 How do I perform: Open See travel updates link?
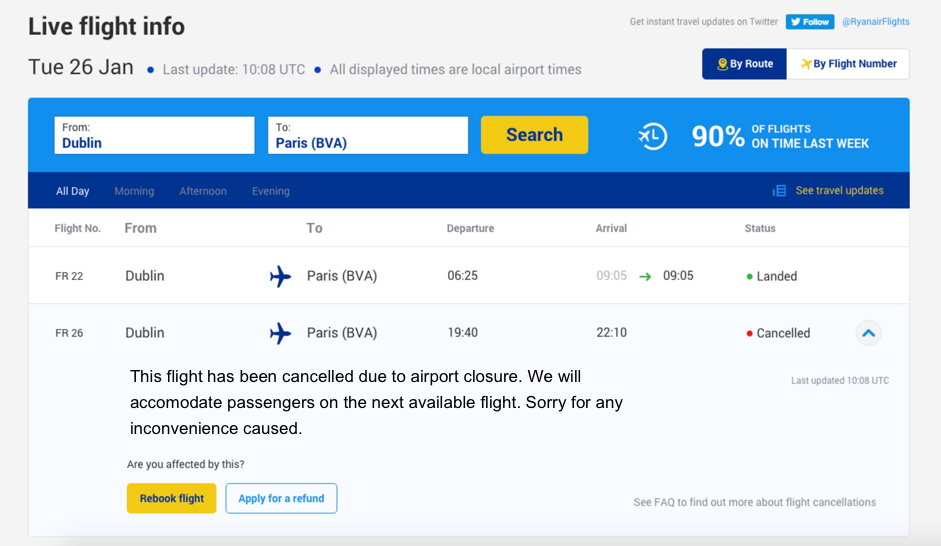click(x=840, y=190)
